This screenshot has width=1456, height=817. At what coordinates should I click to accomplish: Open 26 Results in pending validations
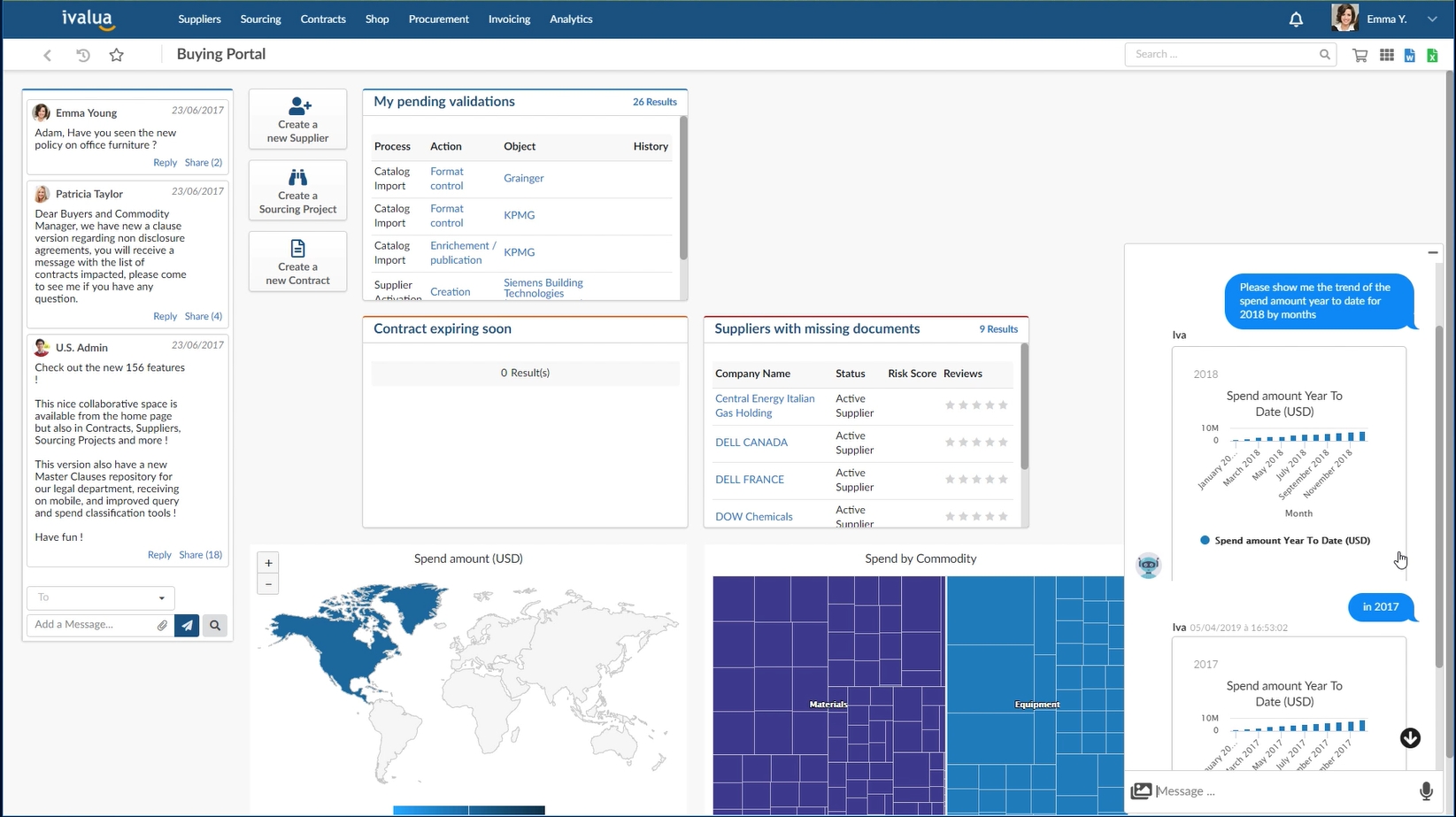(654, 103)
